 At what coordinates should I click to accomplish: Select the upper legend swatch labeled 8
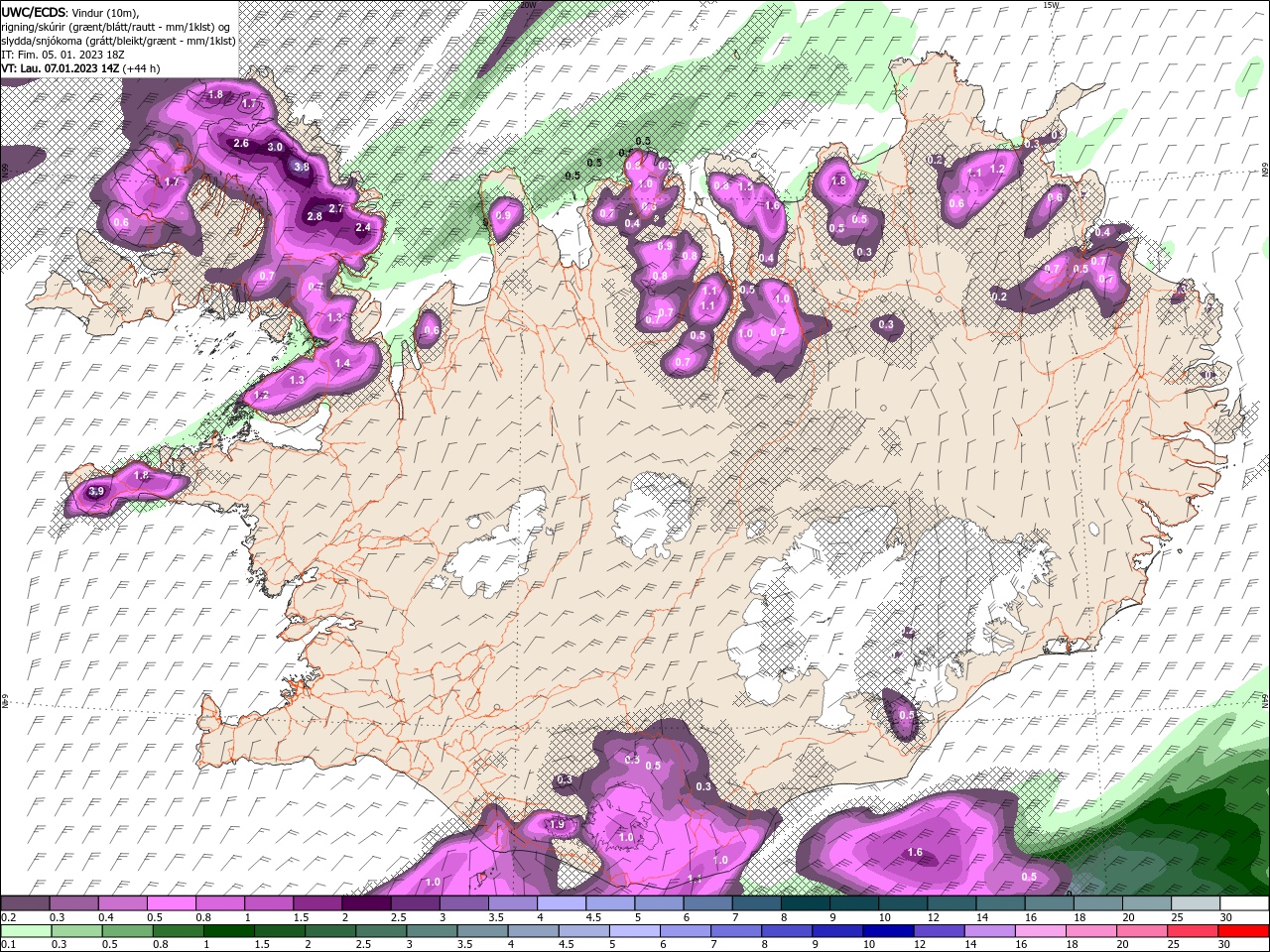(x=804, y=903)
